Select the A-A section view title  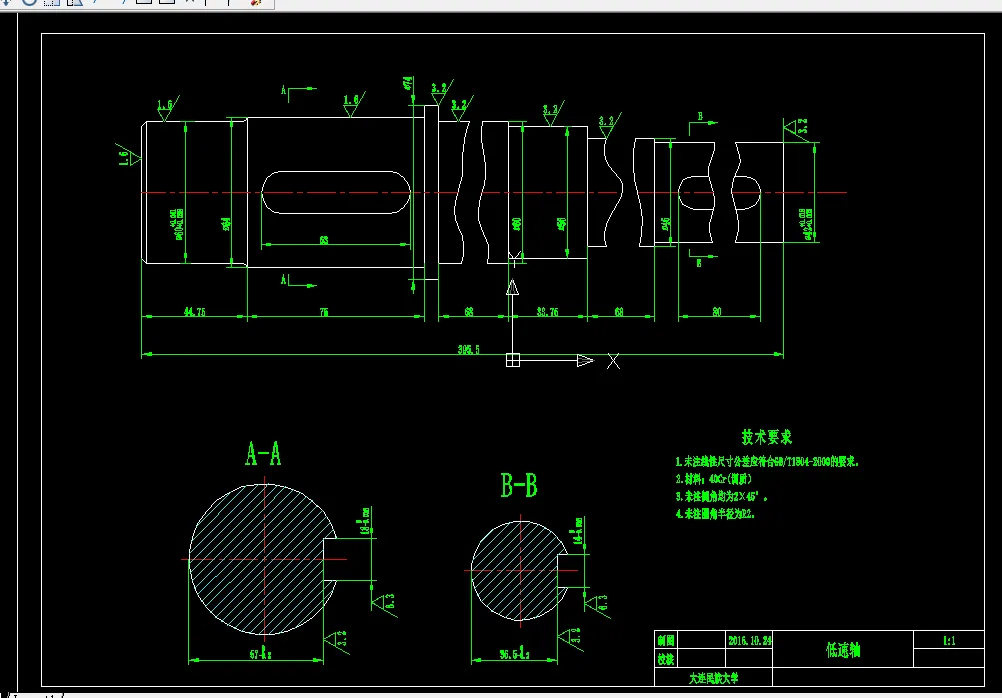pos(263,454)
